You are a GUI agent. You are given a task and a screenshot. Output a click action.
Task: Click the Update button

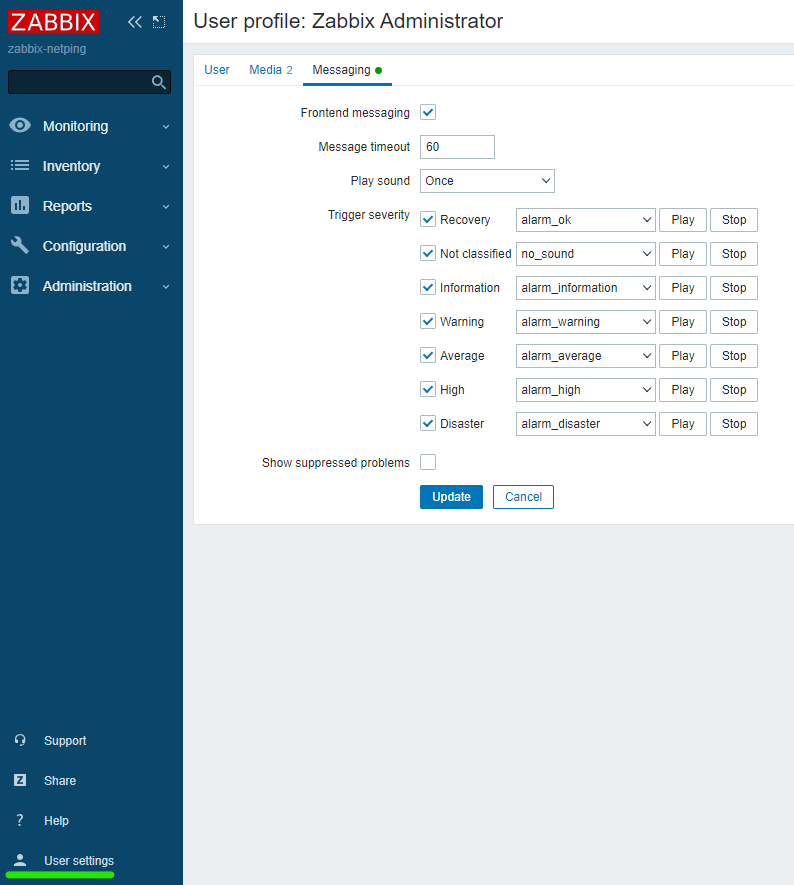(x=451, y=497)
